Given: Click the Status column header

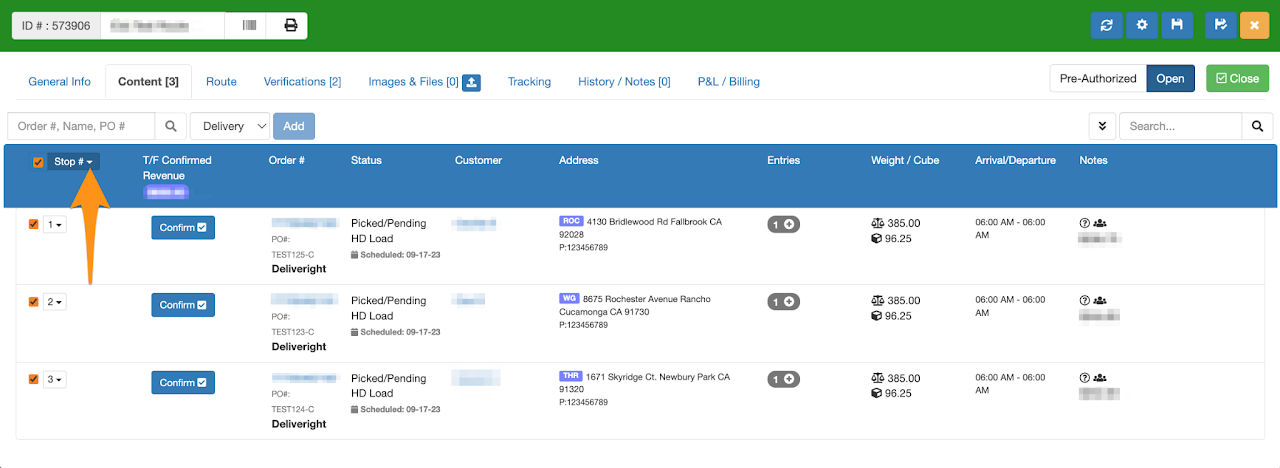Looking at the screenshot, I should (x=366, y=160).
